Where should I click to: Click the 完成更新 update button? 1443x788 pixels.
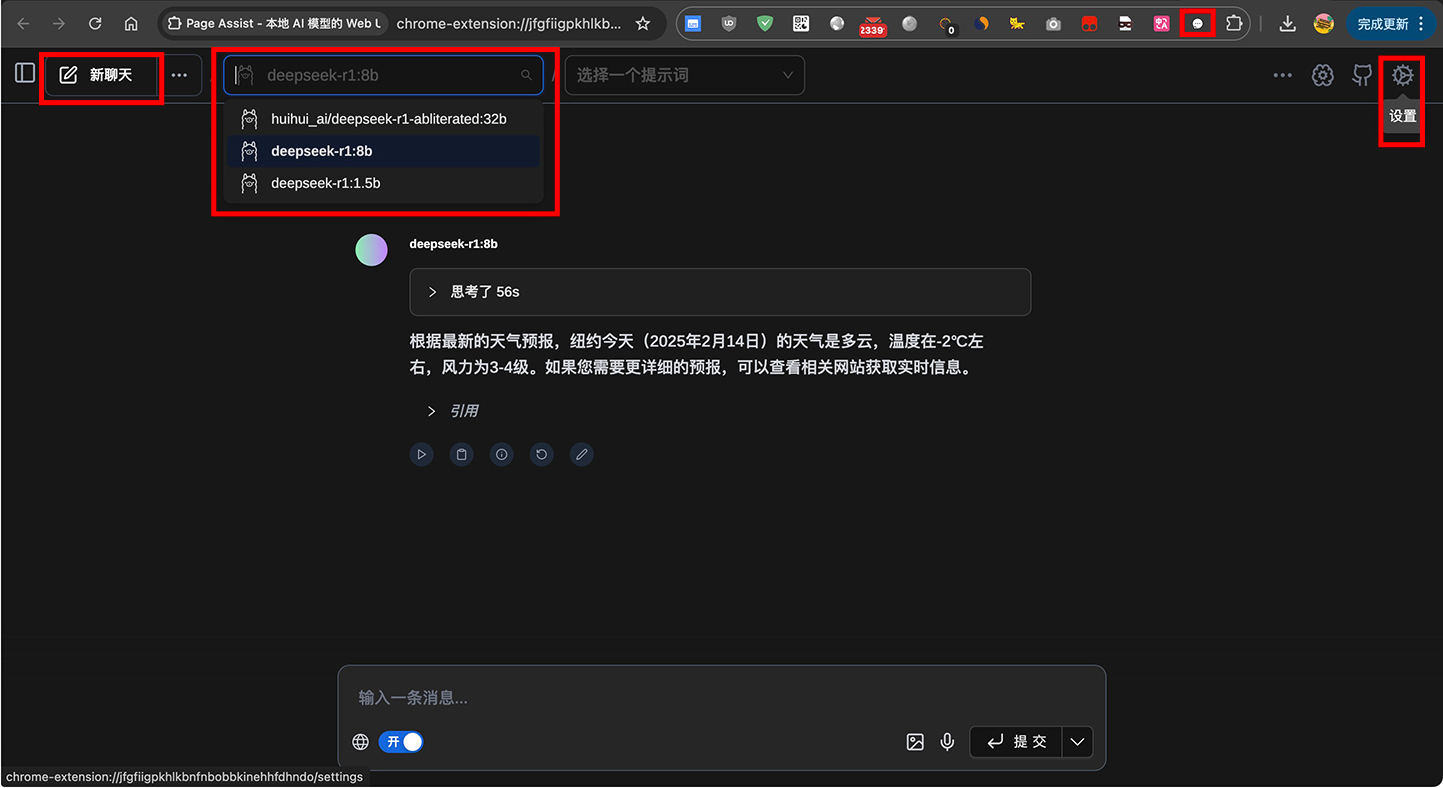click(1391, 23)
